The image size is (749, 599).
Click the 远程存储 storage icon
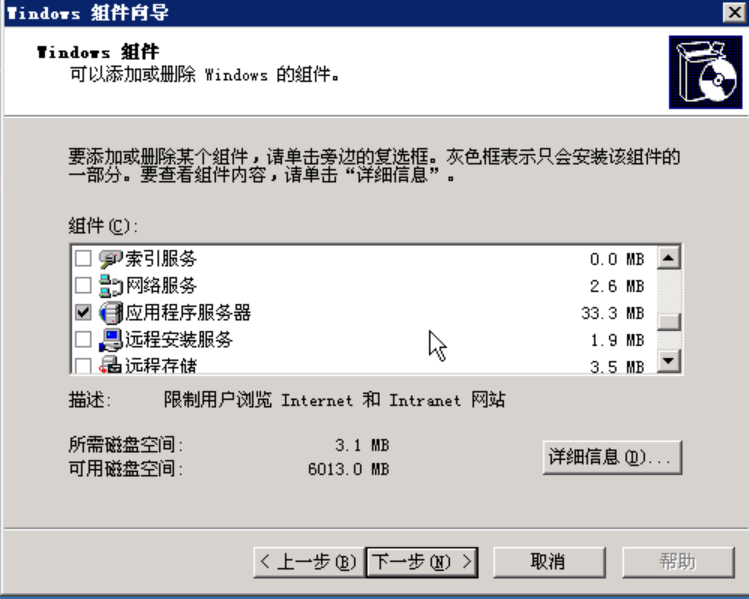tap(110, 364)
